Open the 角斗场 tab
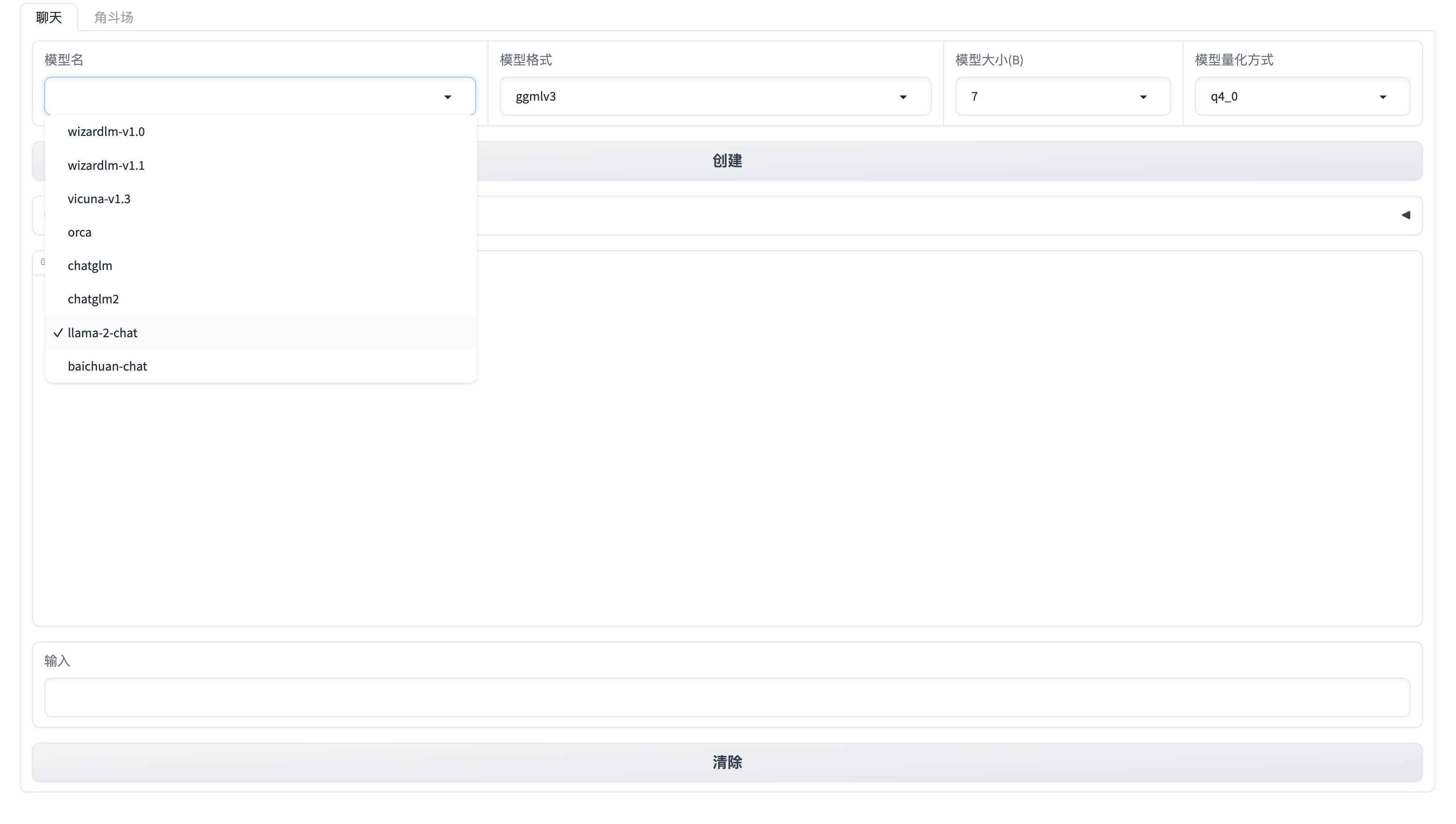The image size is (1456, 824). tap(113, 17)
